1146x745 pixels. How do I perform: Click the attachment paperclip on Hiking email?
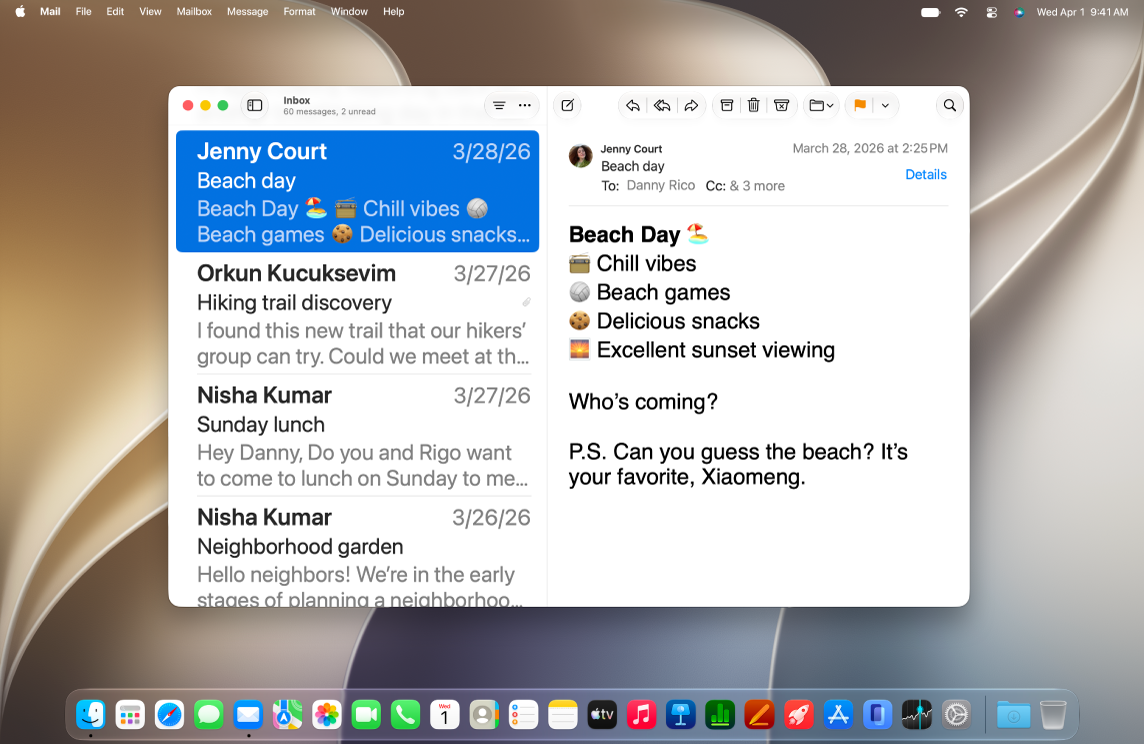(526, 302)
